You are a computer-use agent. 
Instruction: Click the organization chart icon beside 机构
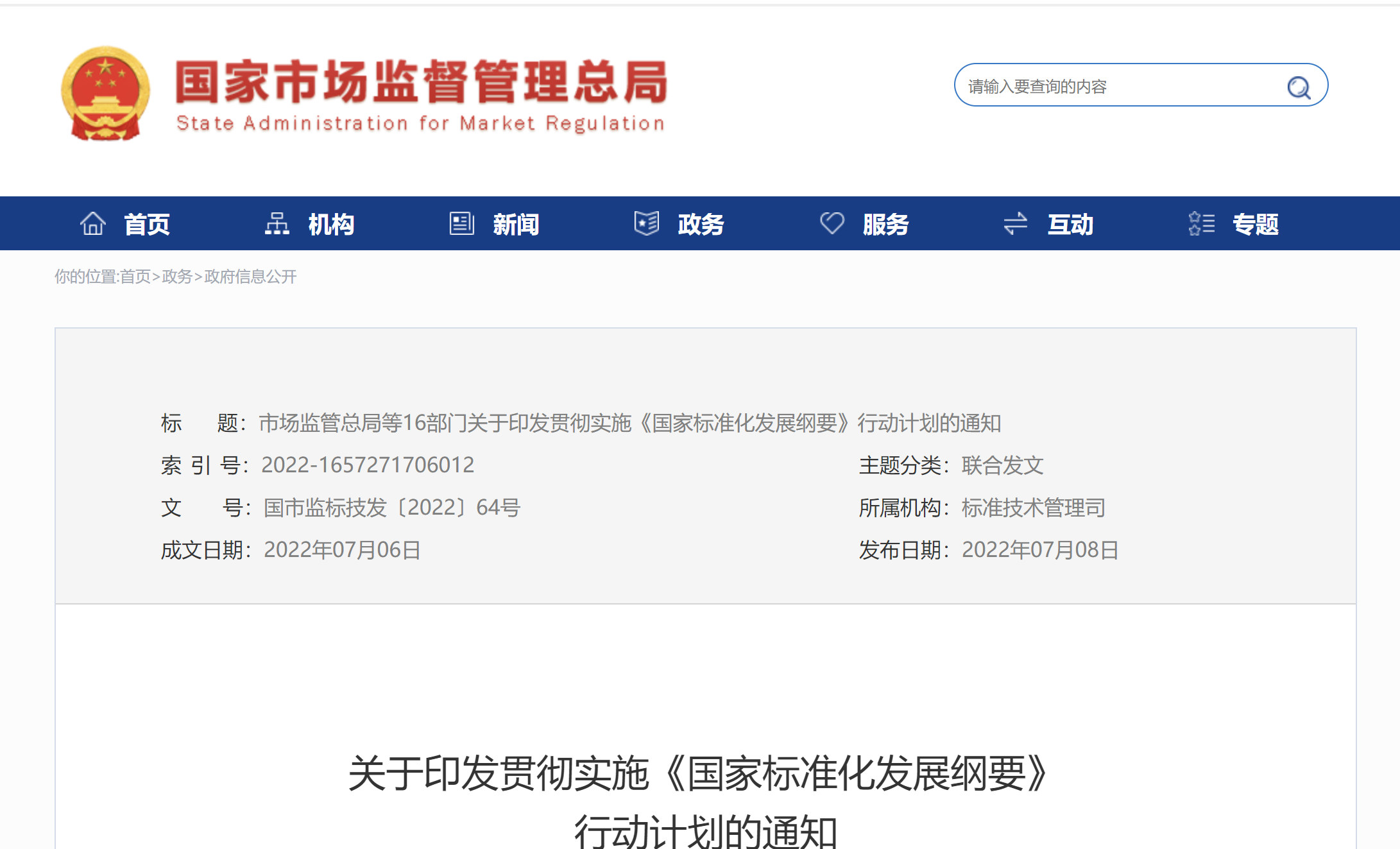[277, 224]
